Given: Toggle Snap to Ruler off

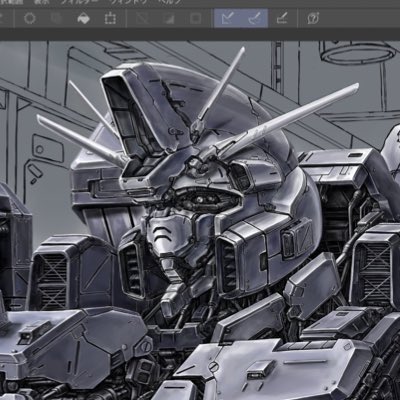Looking at the screenshot, I should 228,18.
